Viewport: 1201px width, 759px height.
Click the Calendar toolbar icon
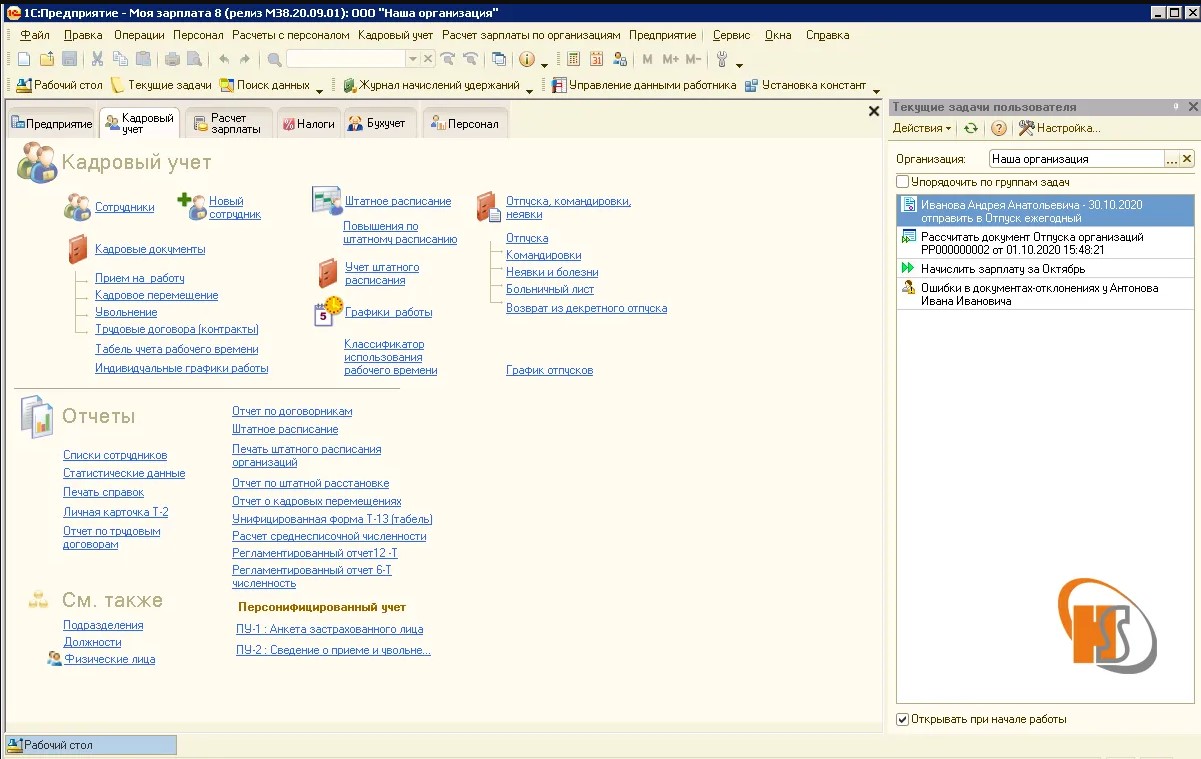point(597,59)
